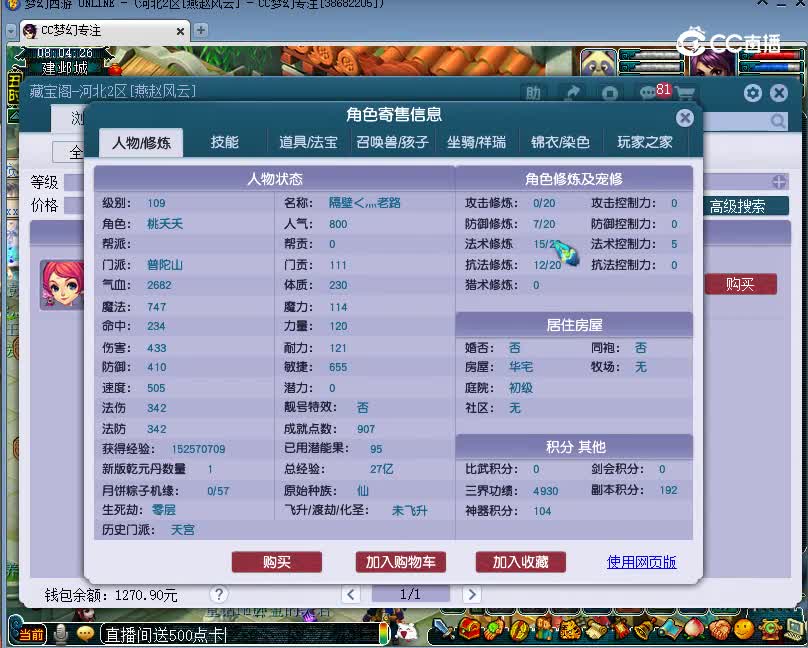Click the 获得经验 value 152570709
The height and width of the screenshot is (648, 808).
(x=198, y=449)
